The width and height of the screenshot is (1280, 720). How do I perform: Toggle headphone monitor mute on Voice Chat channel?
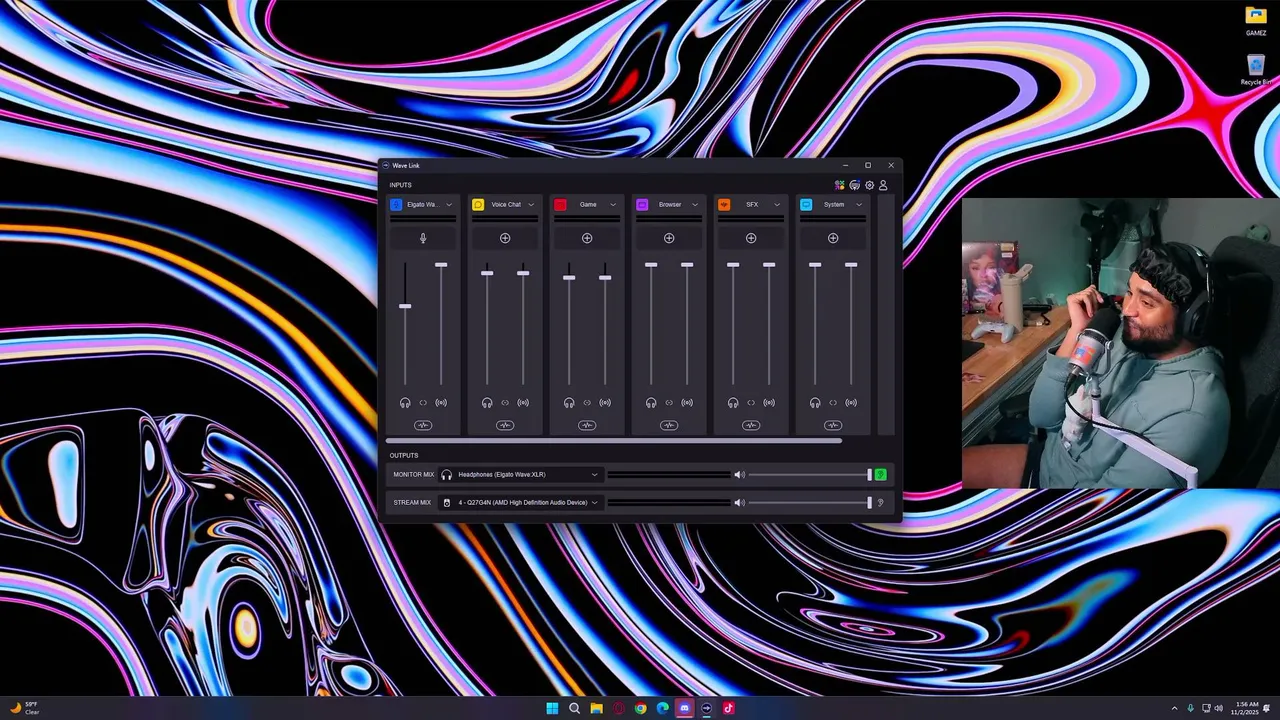click(487, 402)
